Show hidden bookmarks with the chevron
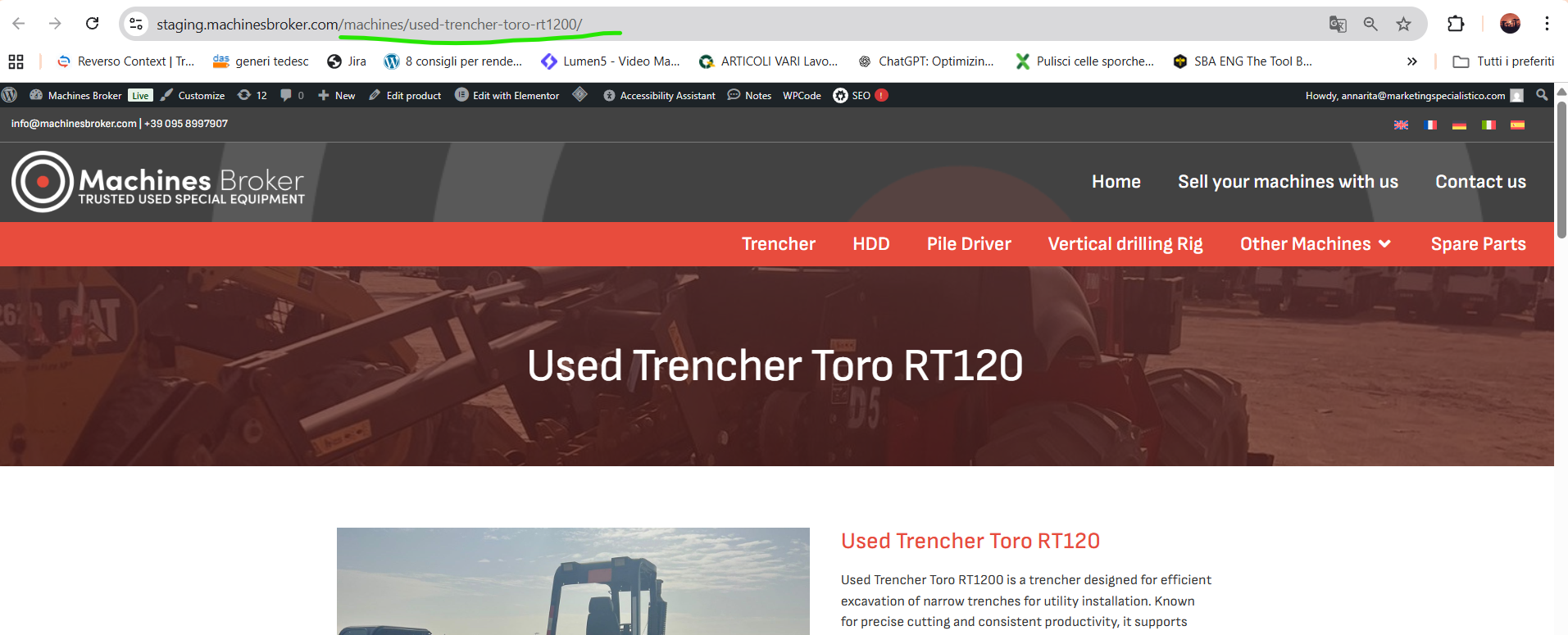The height and width of the screenshot is (635, 1568). [1411, 61]
